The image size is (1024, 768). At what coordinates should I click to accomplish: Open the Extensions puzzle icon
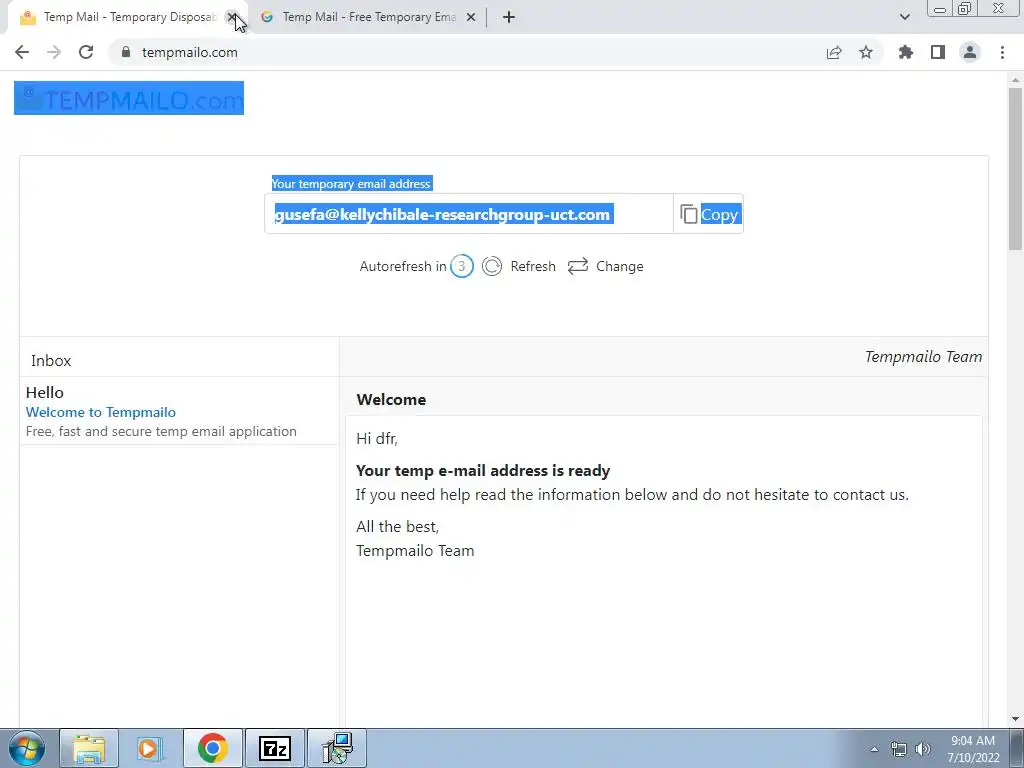[906, 52]
